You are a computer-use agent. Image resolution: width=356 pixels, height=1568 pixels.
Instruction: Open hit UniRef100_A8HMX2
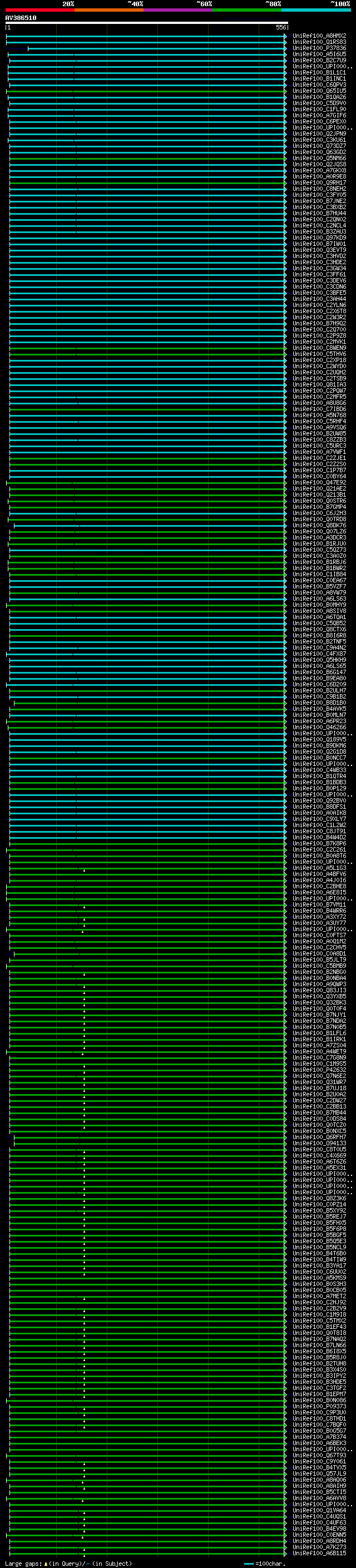(319, 36)
